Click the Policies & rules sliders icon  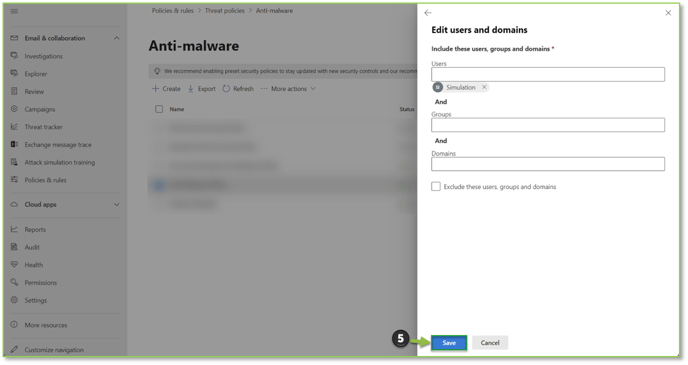(14, 179)
